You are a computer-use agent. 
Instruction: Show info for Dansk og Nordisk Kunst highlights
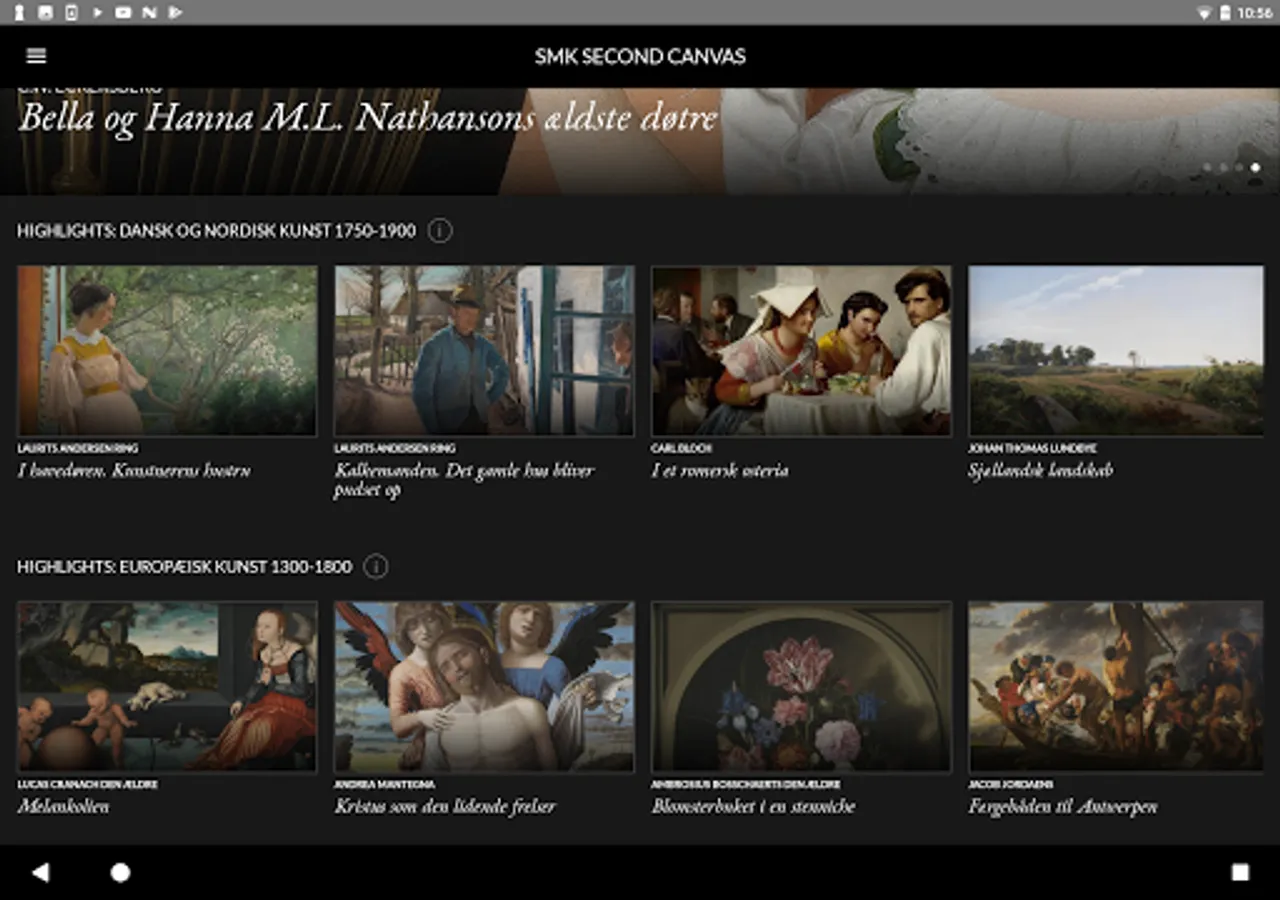[440, 231]
